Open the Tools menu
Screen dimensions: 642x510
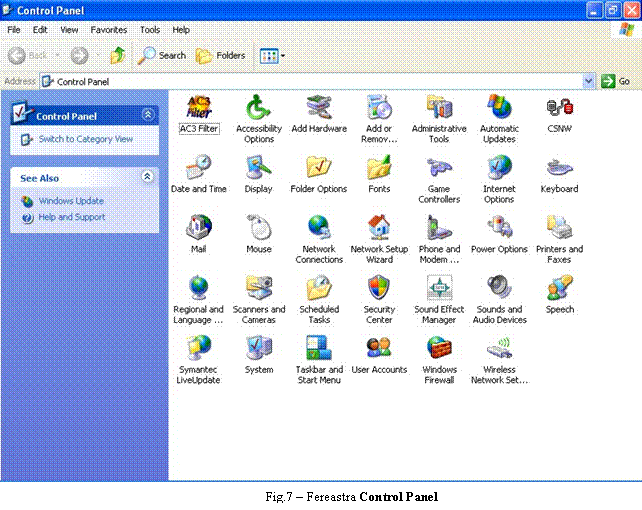click(x=150, y=30)
